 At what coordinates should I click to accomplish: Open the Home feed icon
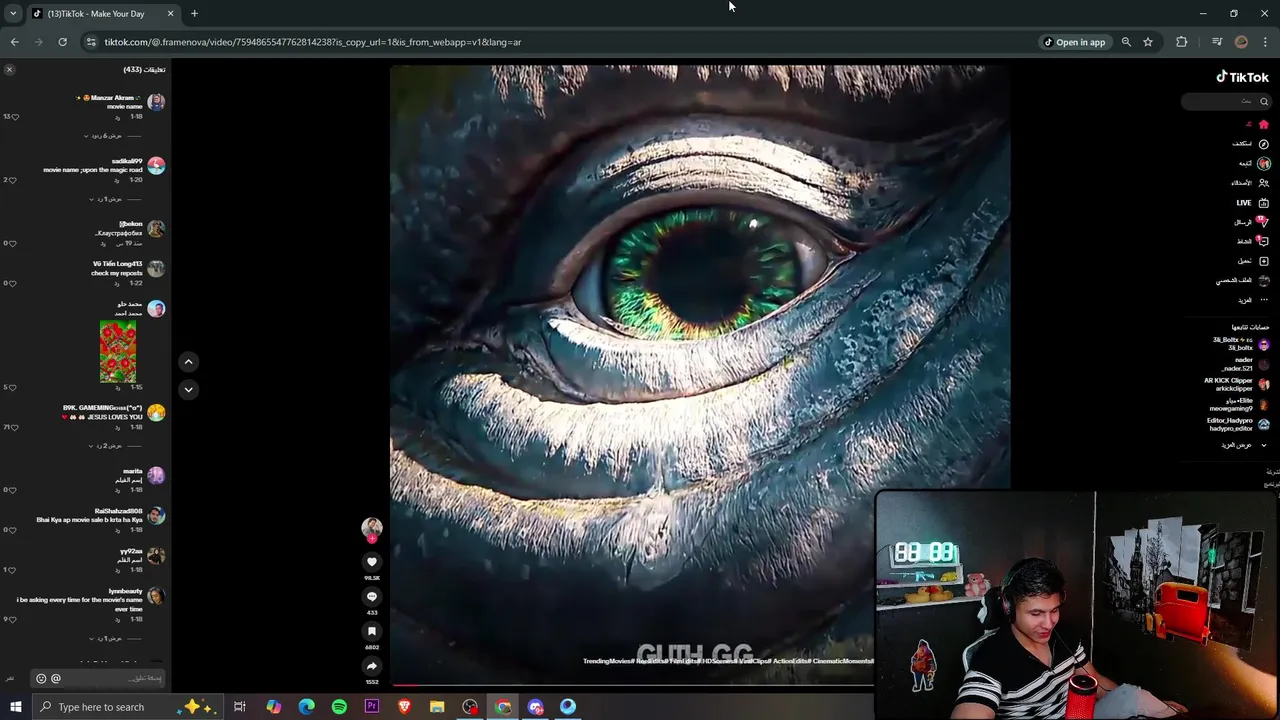click(1263, 124)
